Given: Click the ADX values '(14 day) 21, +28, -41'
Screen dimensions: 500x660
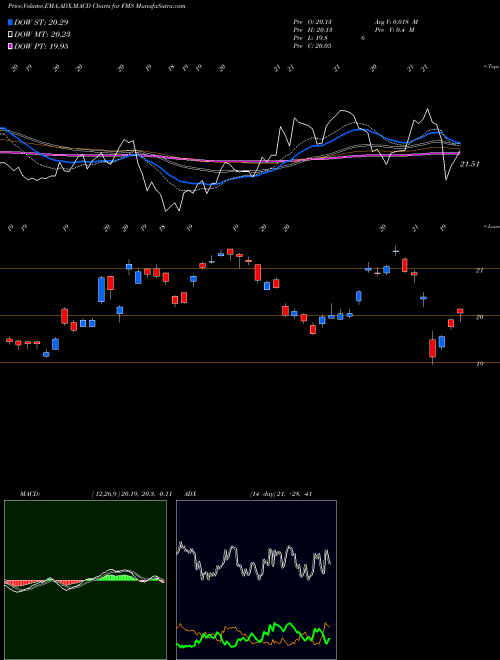Looking at the screenshot, I should coord(280,494).
